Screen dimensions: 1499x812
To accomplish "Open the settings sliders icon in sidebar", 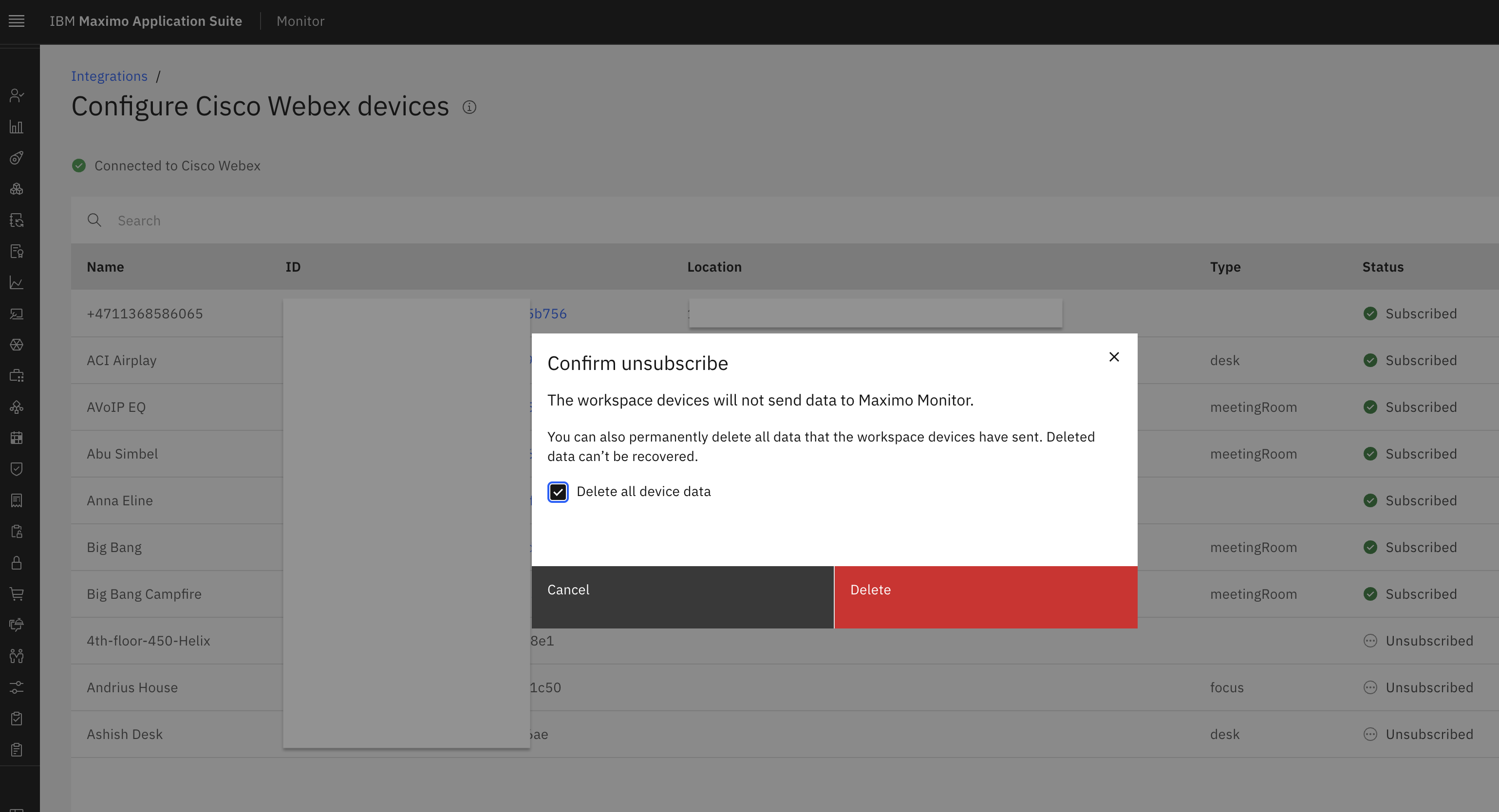I will pos(16,687).
